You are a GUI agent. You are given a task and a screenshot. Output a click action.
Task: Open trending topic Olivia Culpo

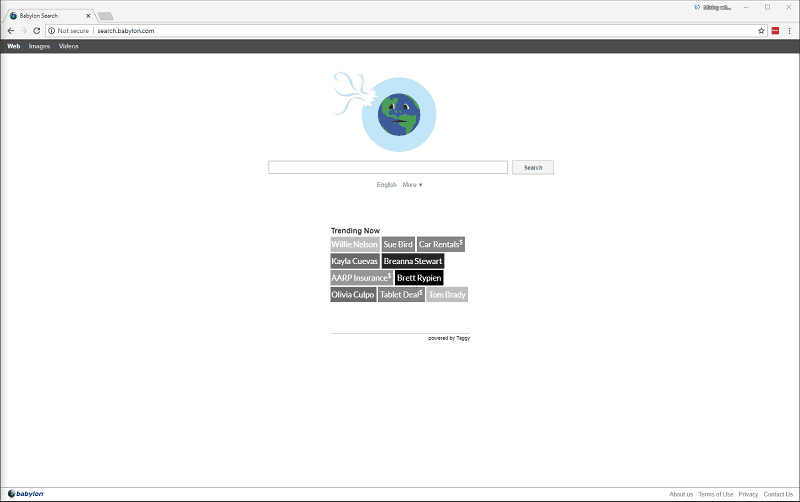tap(353, 295)
